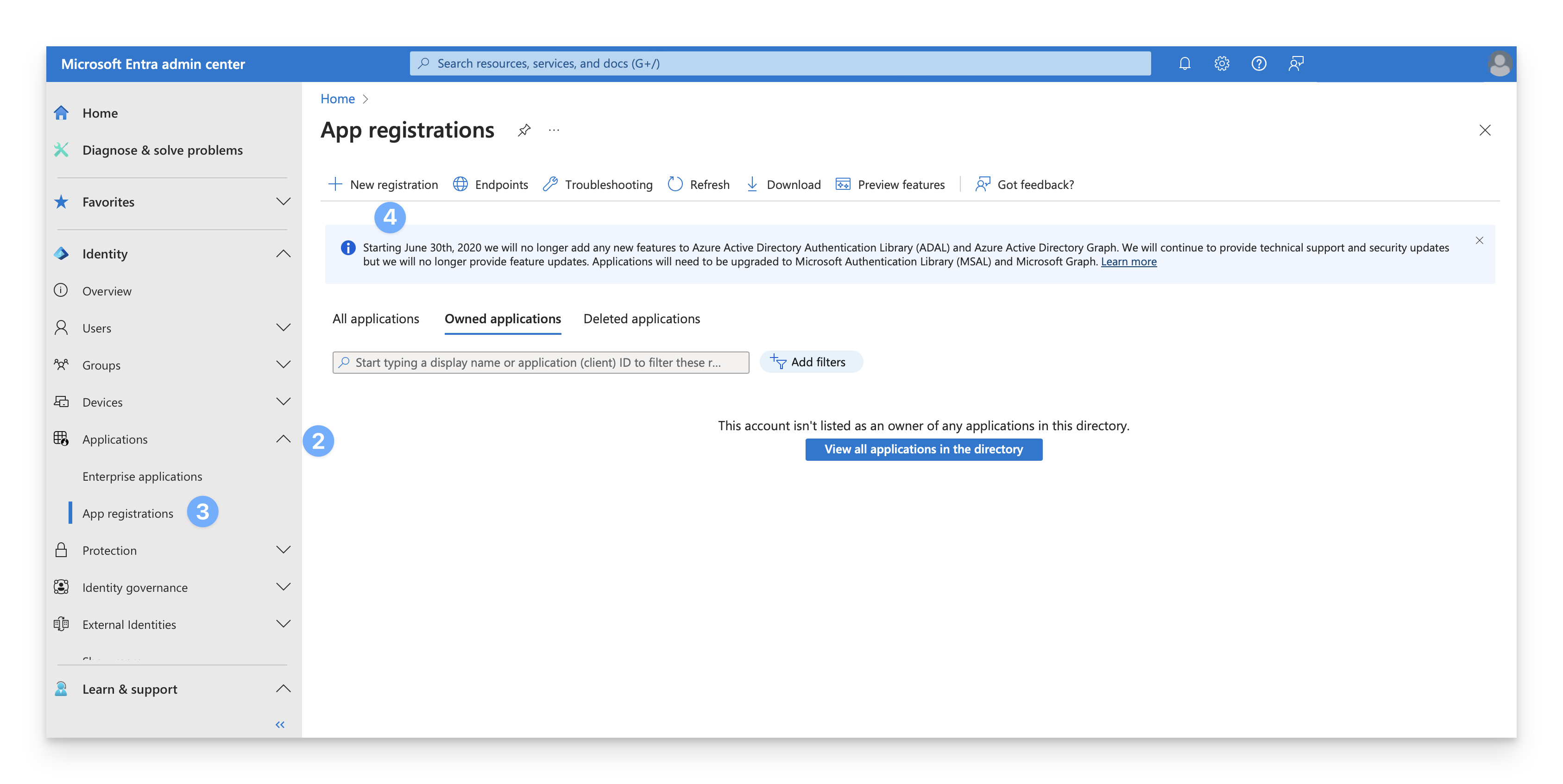
Task: Switch to Deleted applications tab
Action: (641, 319)
